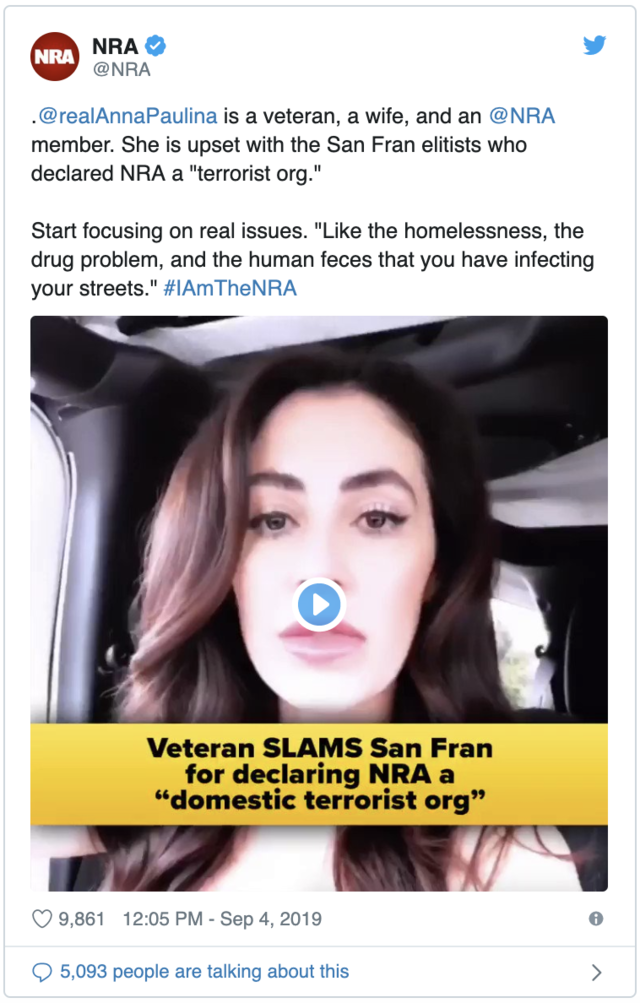Click the @NRA handle under the name
Image resolution: width=640 pixels, height=1003 pixels.
[x=121, y=69]
